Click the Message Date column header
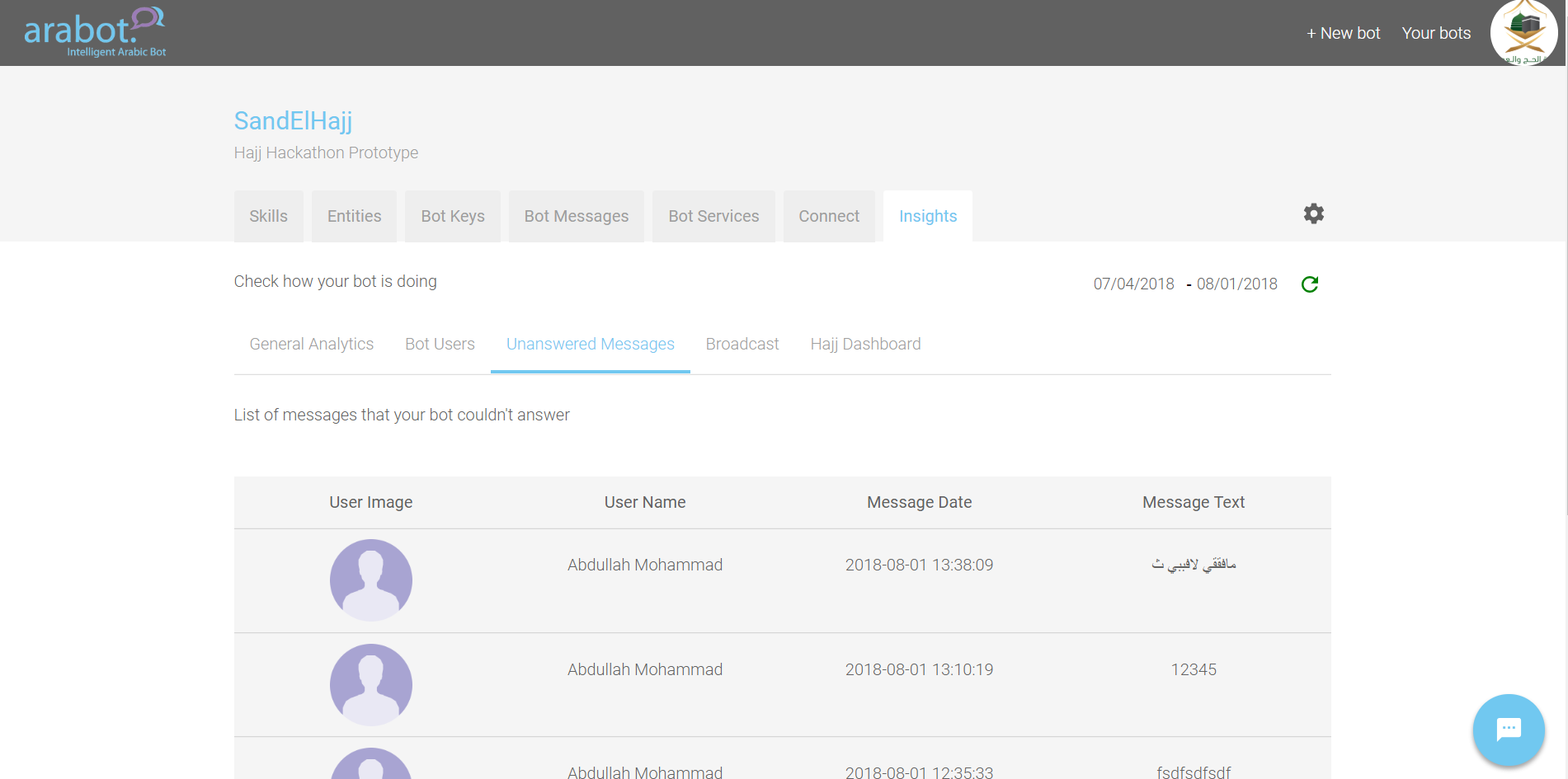 pyautogui.click(x=920, y=502)
